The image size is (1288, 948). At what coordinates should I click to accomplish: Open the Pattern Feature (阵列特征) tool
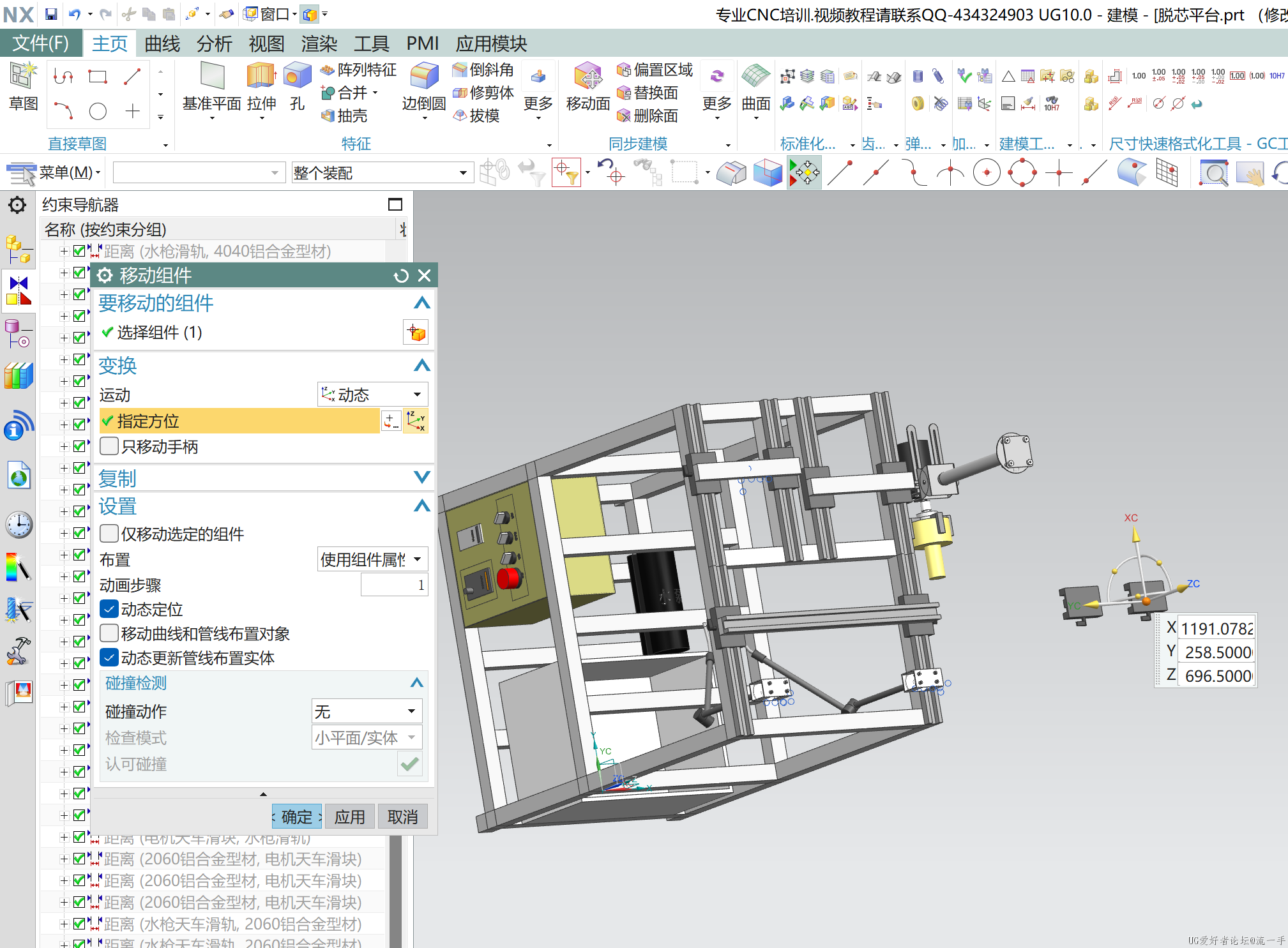coord(359,70)
